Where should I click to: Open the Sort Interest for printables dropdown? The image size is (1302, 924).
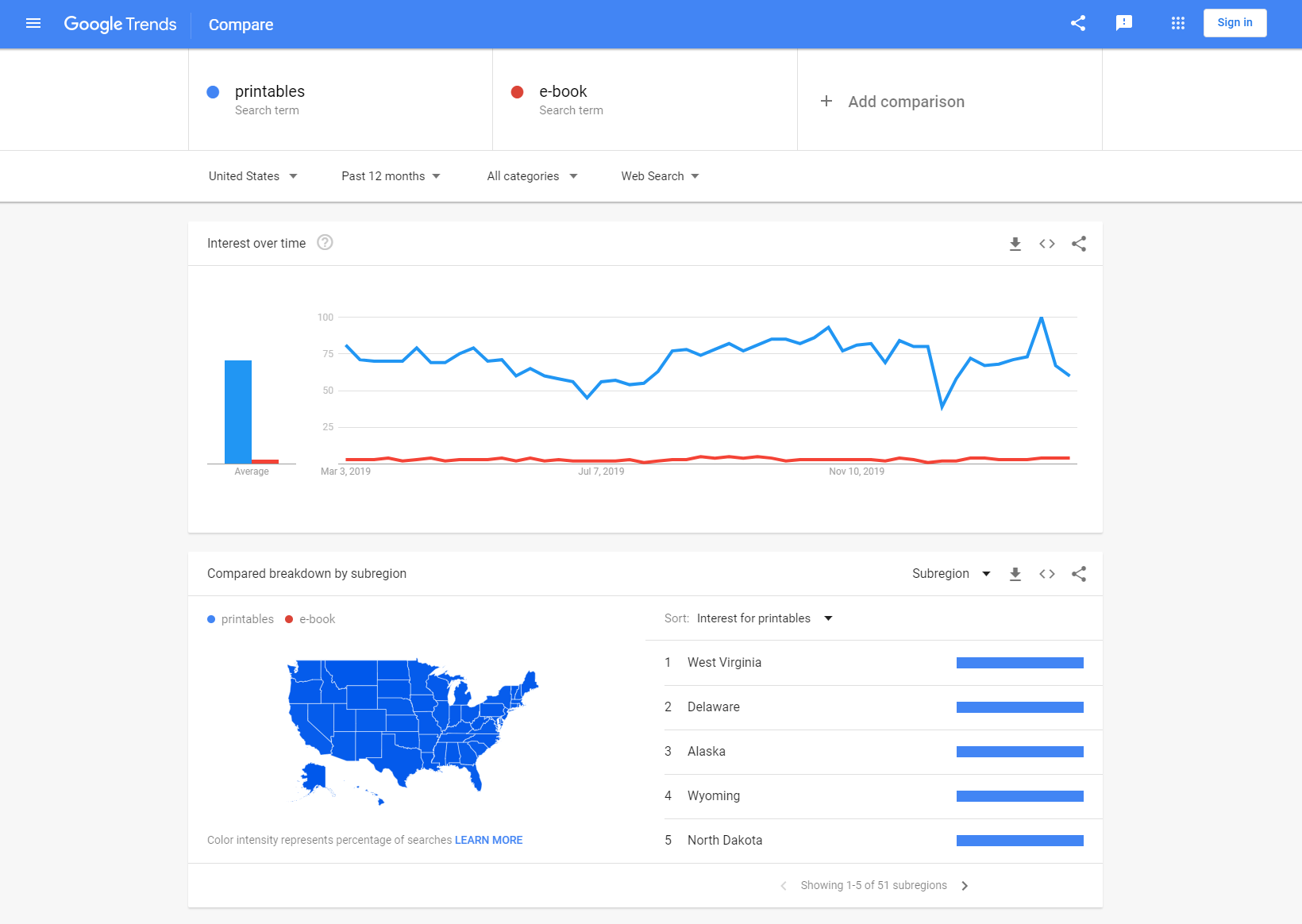763,618
